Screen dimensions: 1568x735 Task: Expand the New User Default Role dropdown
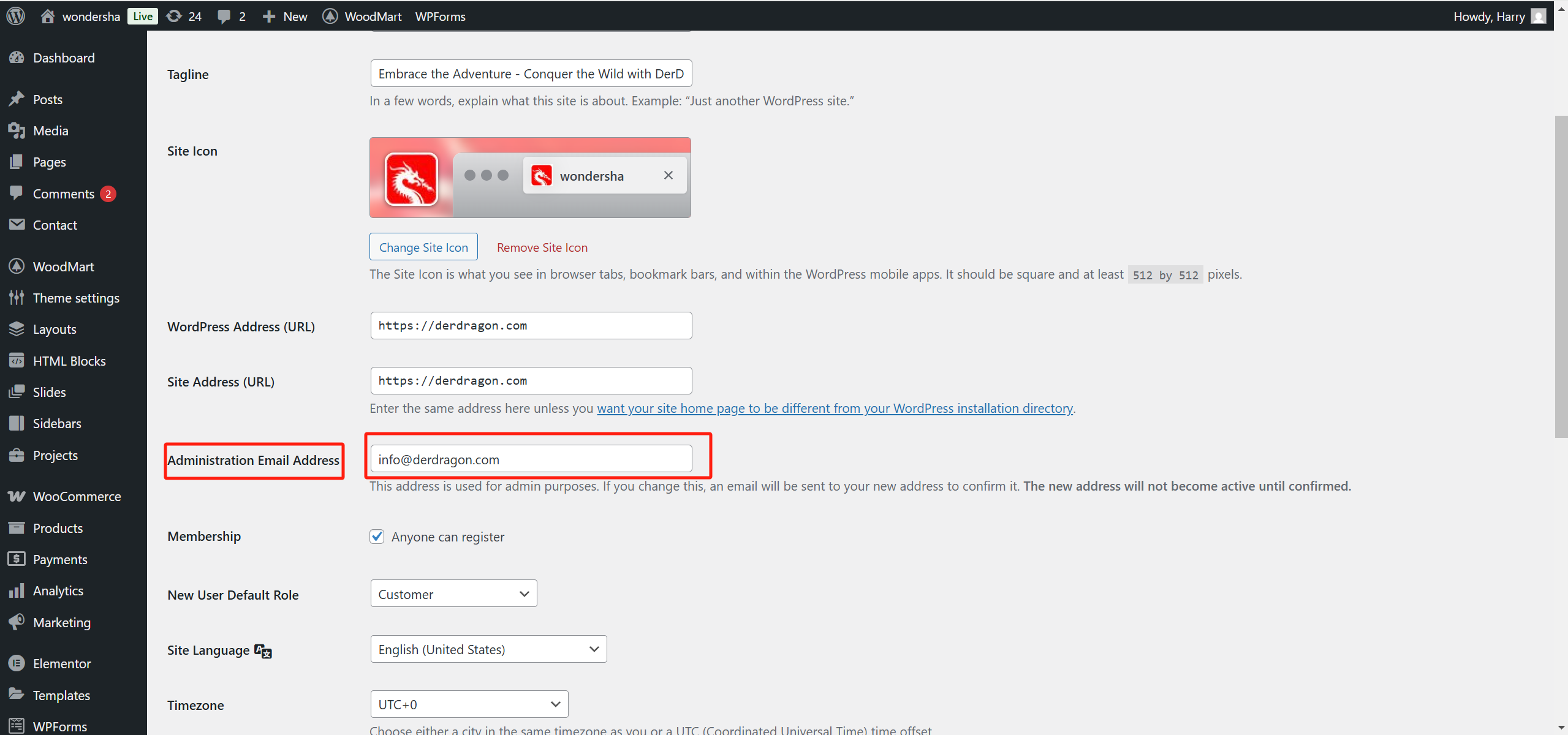click(453, 594)
